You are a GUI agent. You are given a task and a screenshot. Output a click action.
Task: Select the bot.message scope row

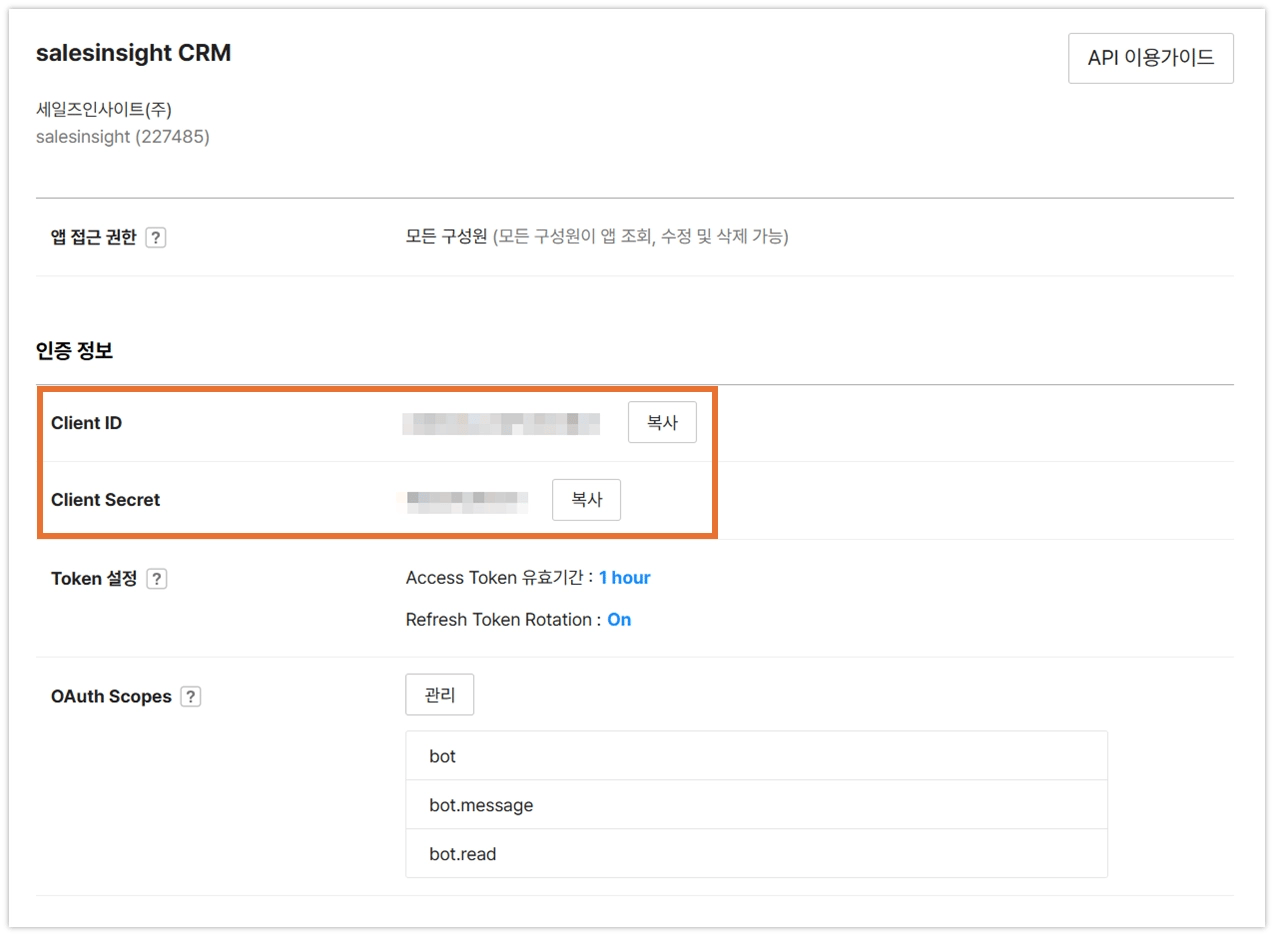(x=756, y=805)
